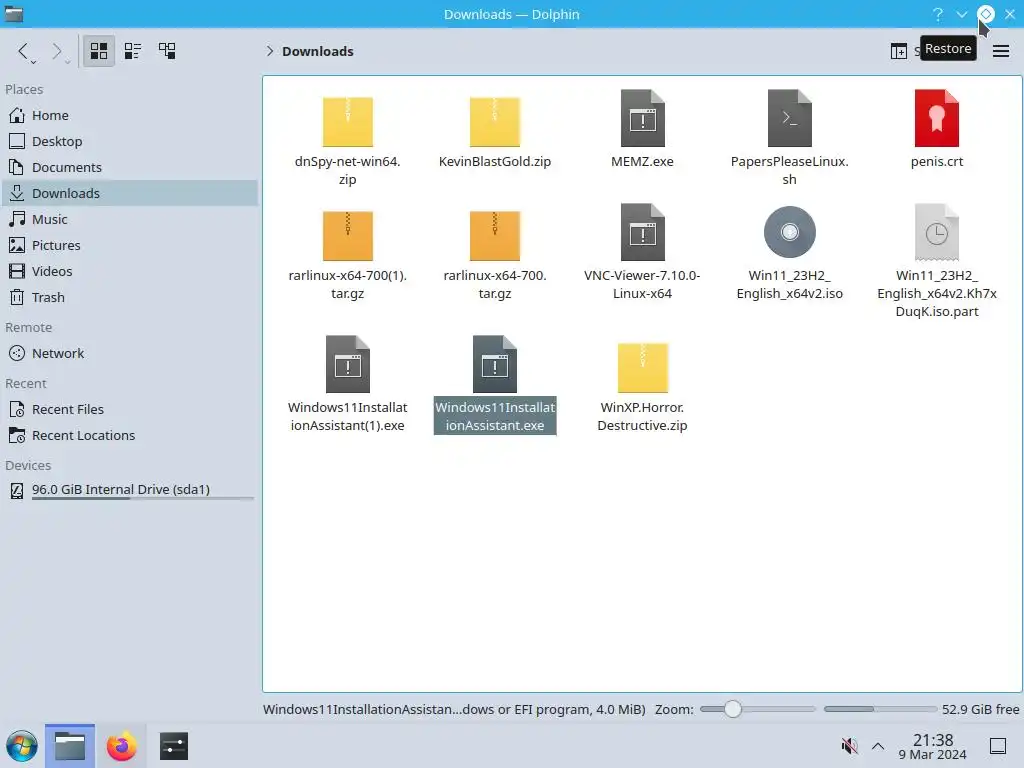Open the application launcher start button
1024x768 pixels.
[22, 746]
